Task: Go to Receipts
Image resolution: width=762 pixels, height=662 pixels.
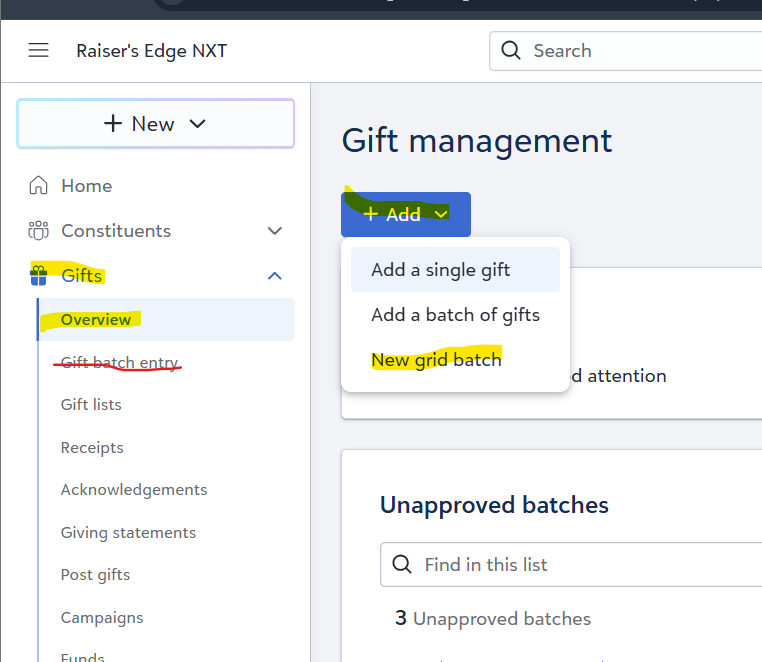Action: pos(92,447)
